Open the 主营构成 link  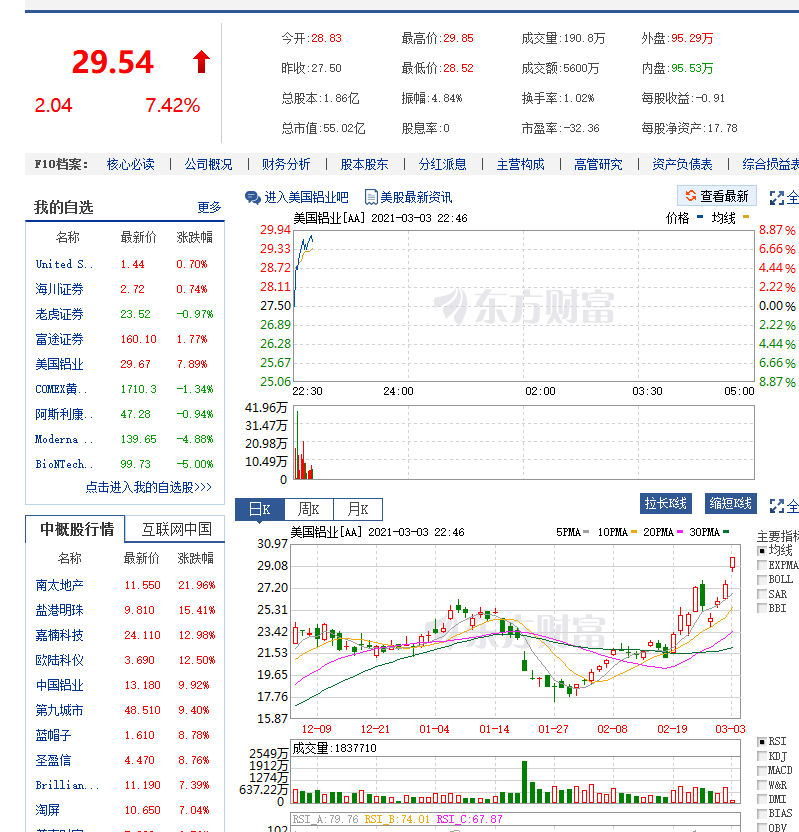click(x=520, y=164)
